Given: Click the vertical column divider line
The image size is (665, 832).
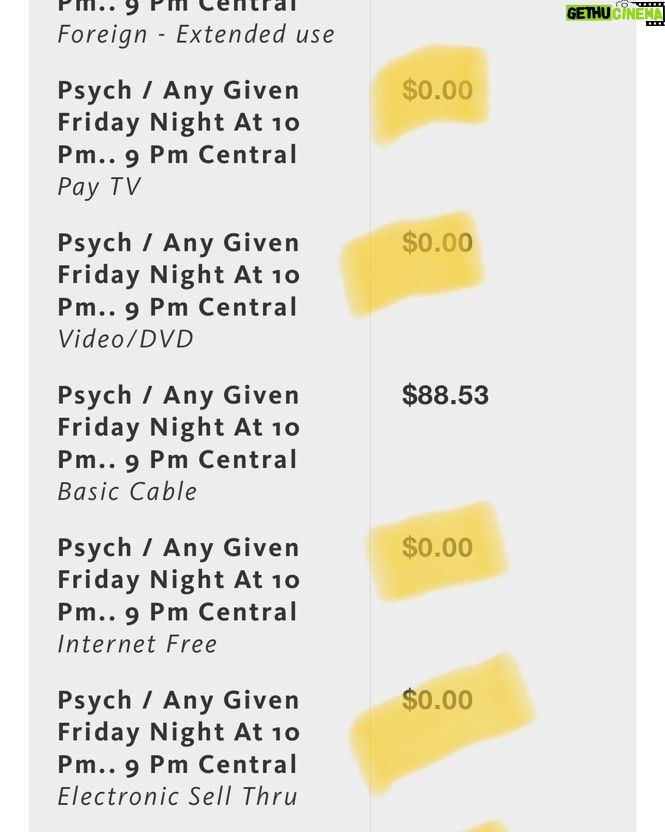Looking at the screenshot, I should (x=370, y=416).
